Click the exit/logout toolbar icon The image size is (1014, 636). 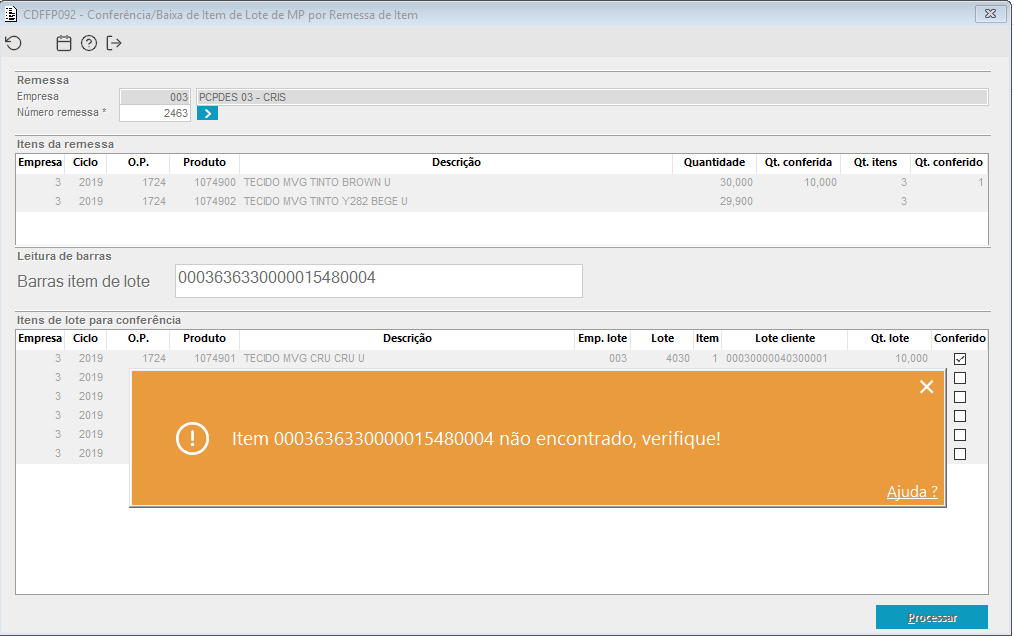pyautogui.click(x=114, y=43)
